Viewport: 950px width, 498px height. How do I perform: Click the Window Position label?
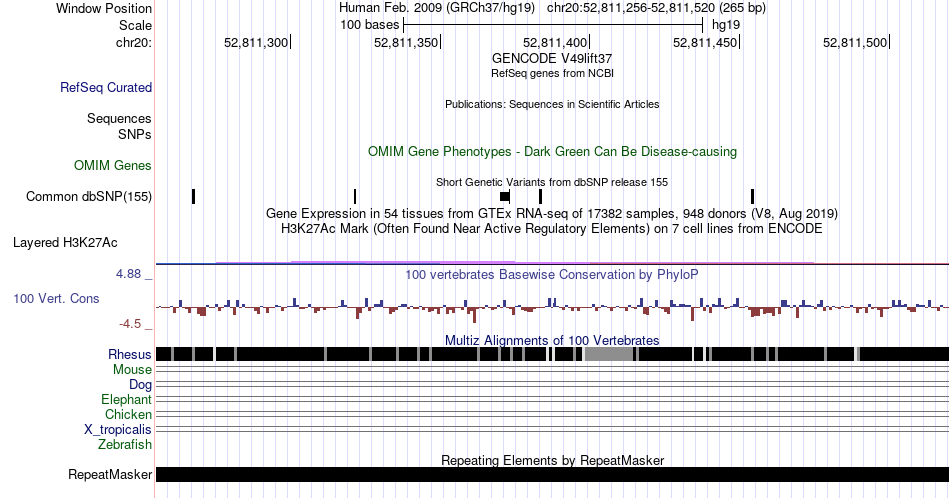(104, 8)
